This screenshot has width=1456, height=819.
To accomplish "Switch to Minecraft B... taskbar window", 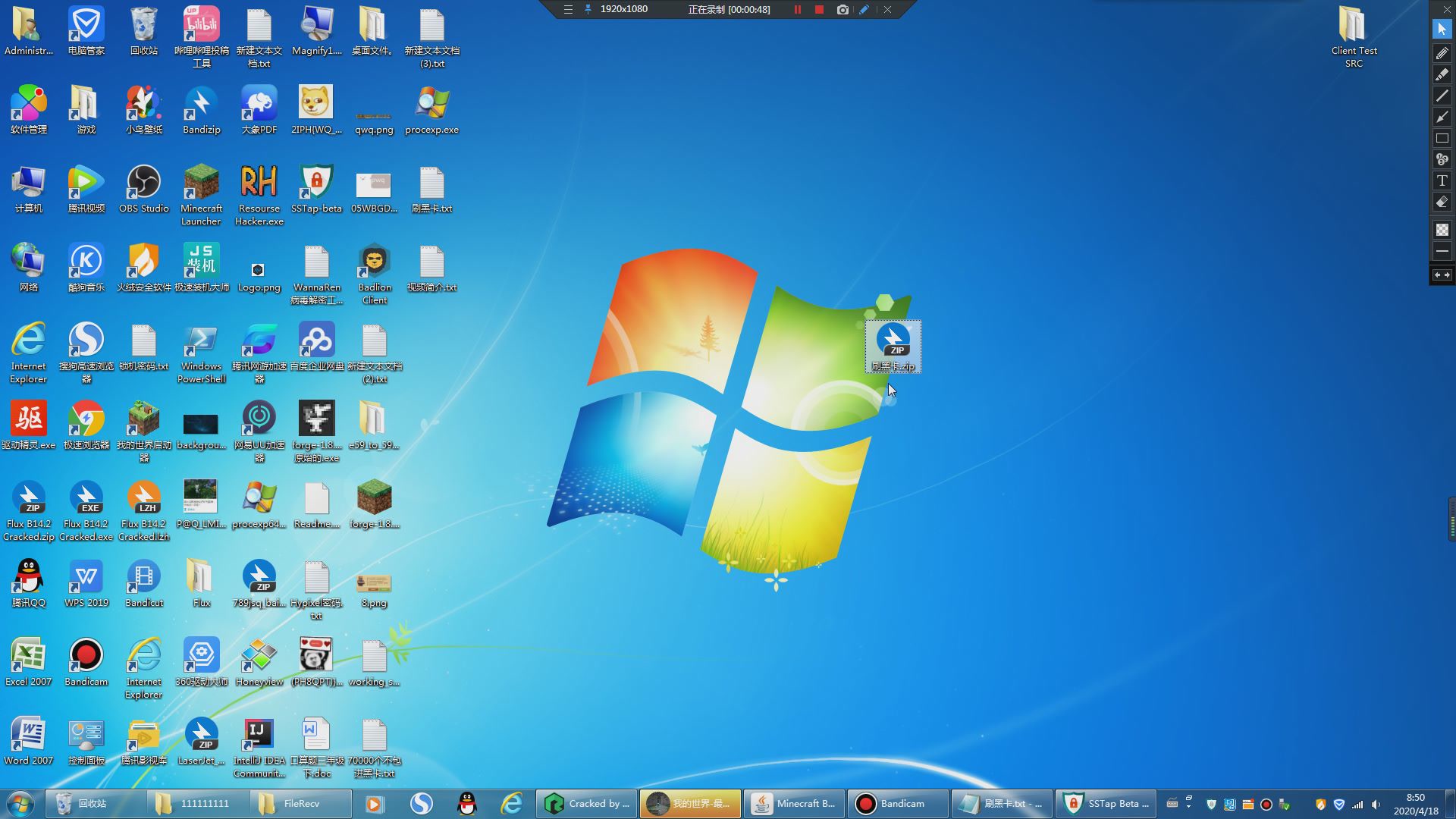I will (794, 804).
